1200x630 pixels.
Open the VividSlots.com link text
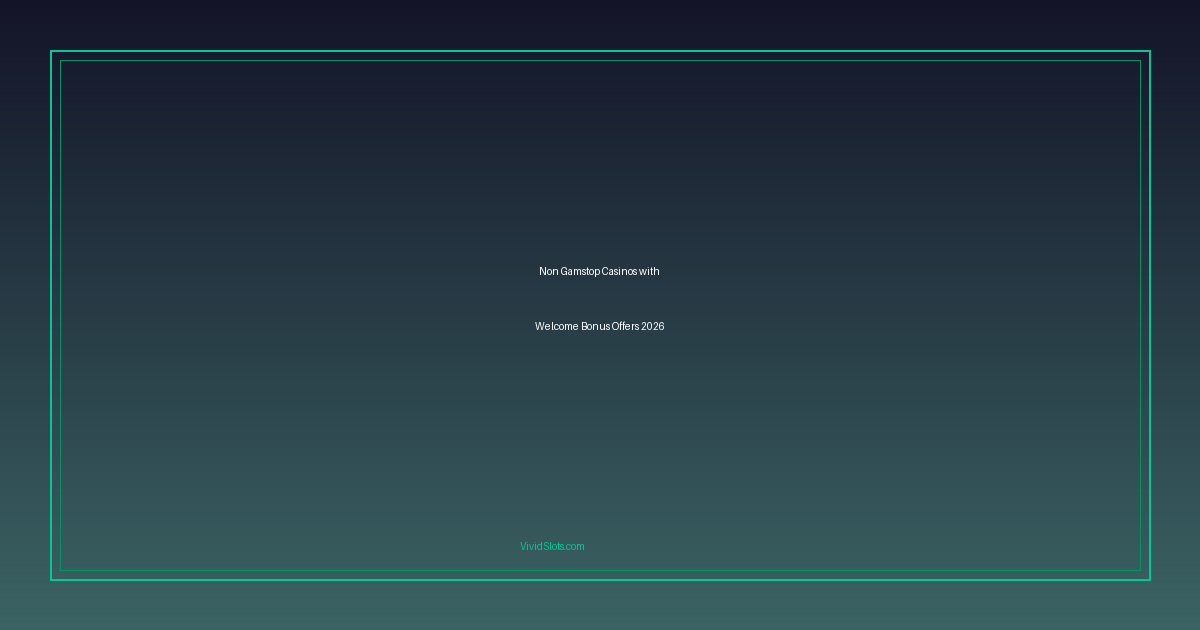coord(552,546)
